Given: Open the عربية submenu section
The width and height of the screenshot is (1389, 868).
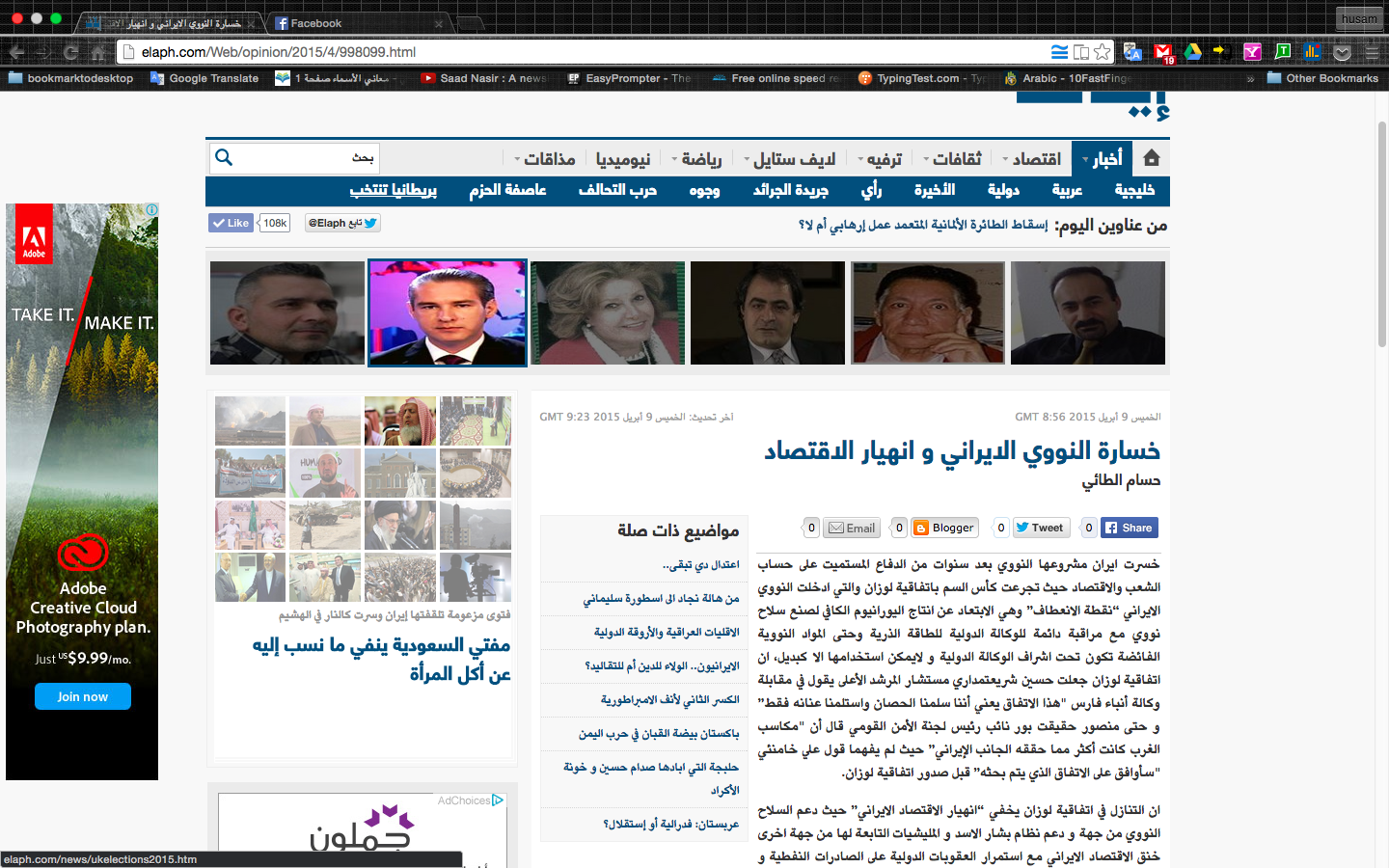Looking at the screenshot, I should [1067, 190].
